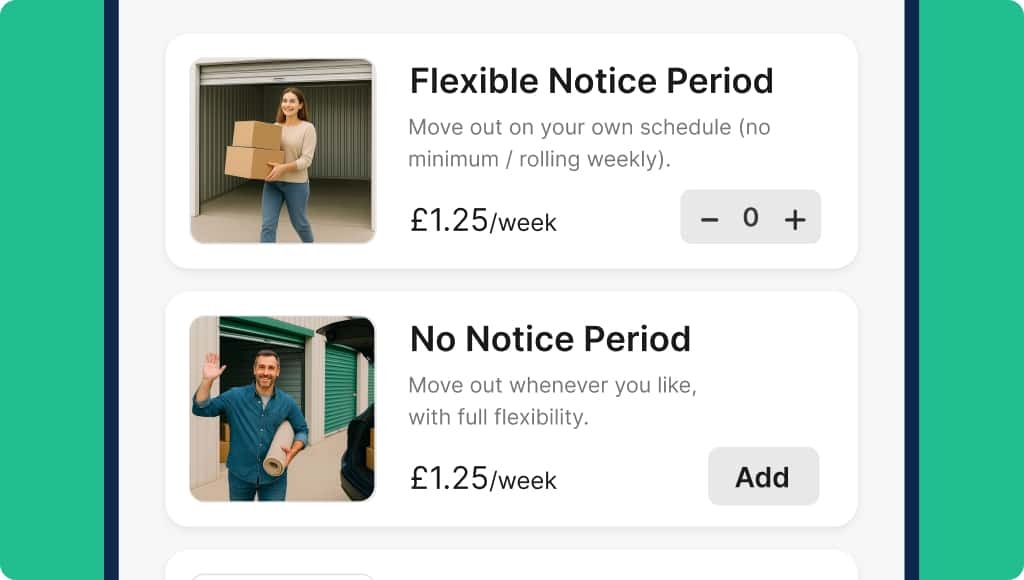Select the No Notice Period title
The width and height of the screenshot is (1024, 580).
point(550,339)
